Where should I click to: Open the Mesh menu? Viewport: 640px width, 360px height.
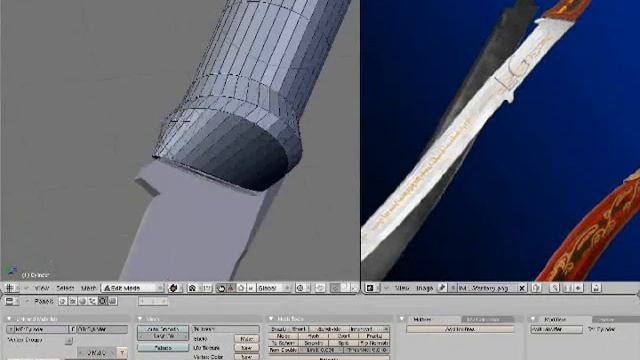click(89, 288)
